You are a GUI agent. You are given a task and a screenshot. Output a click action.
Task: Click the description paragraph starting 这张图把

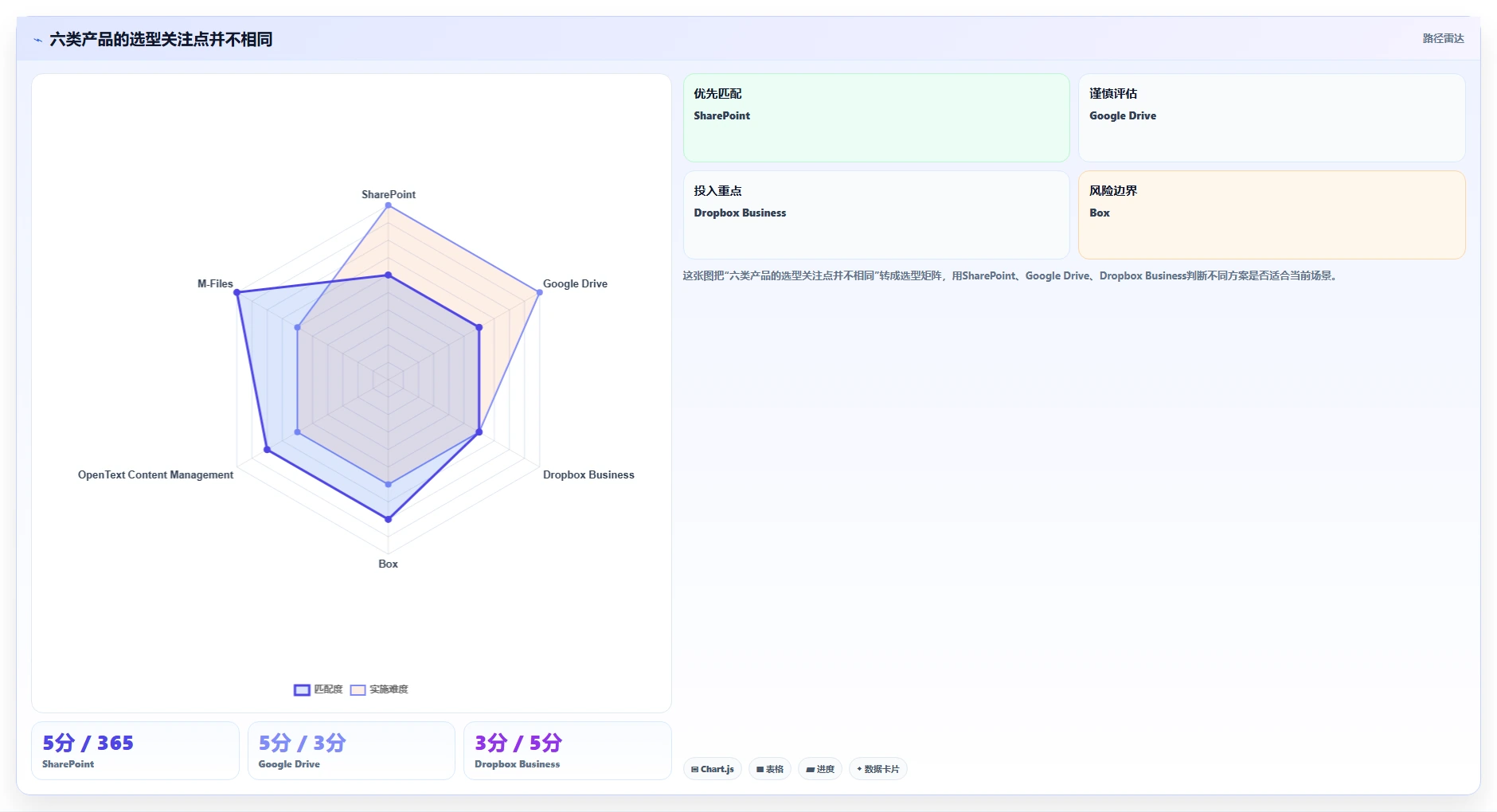tap(1012, 275)
